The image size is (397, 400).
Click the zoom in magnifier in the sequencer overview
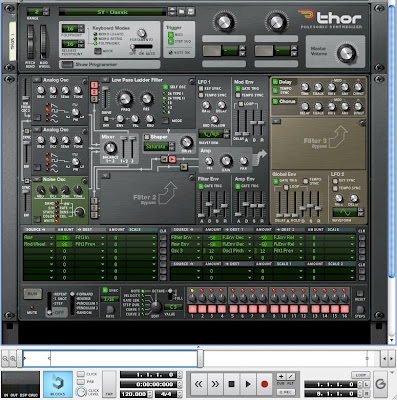click(13, 359)
